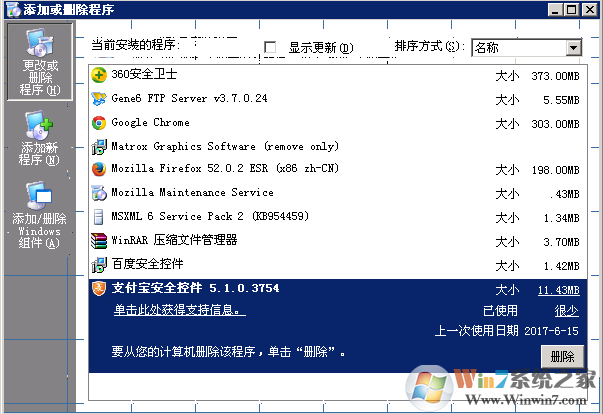Click the 1.34MB size value
The width and height of the screenshot is (603, 414).
(561, 218)
